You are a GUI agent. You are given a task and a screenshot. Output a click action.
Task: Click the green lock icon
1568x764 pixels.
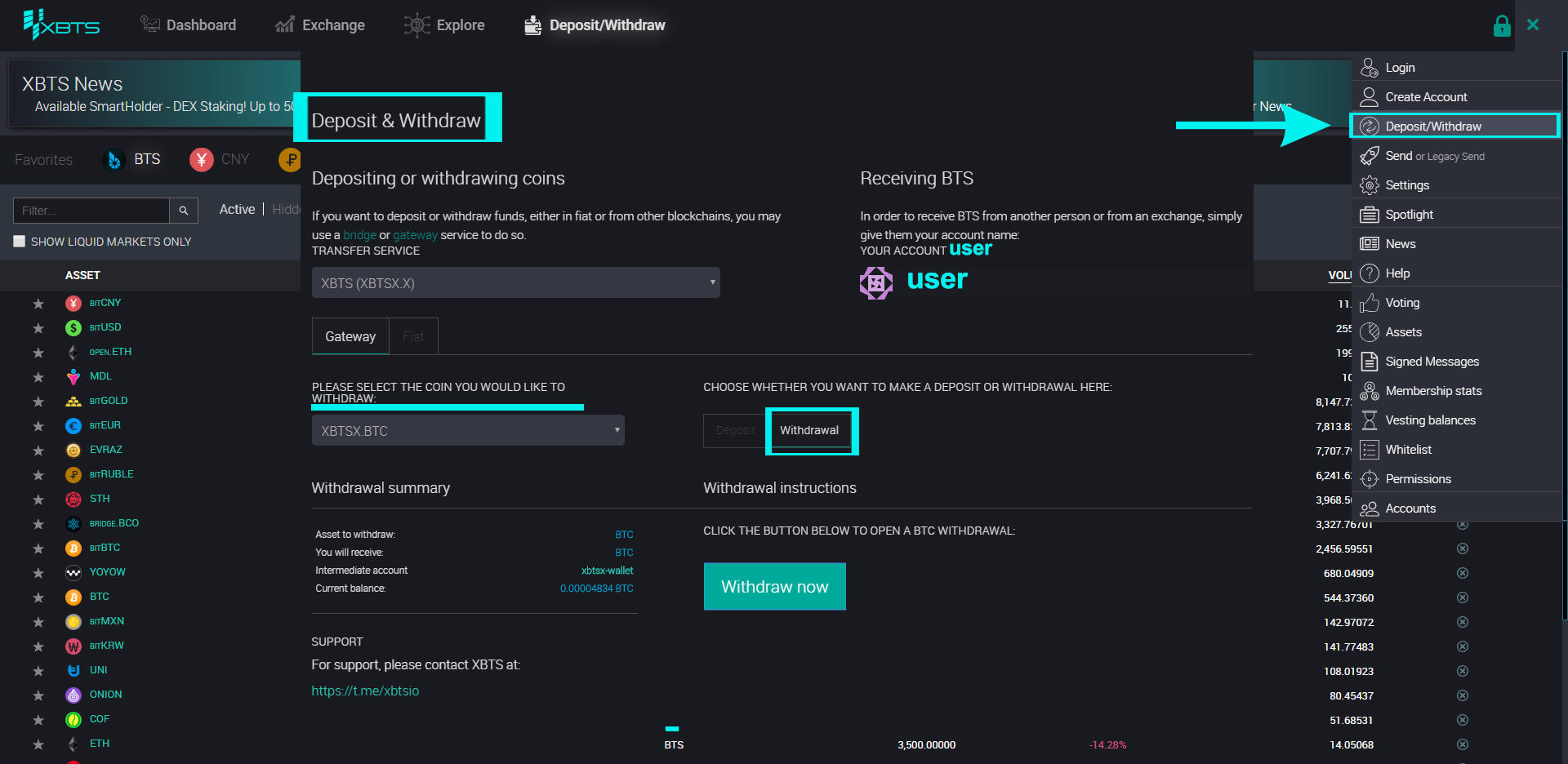(x=1502, y=25)
